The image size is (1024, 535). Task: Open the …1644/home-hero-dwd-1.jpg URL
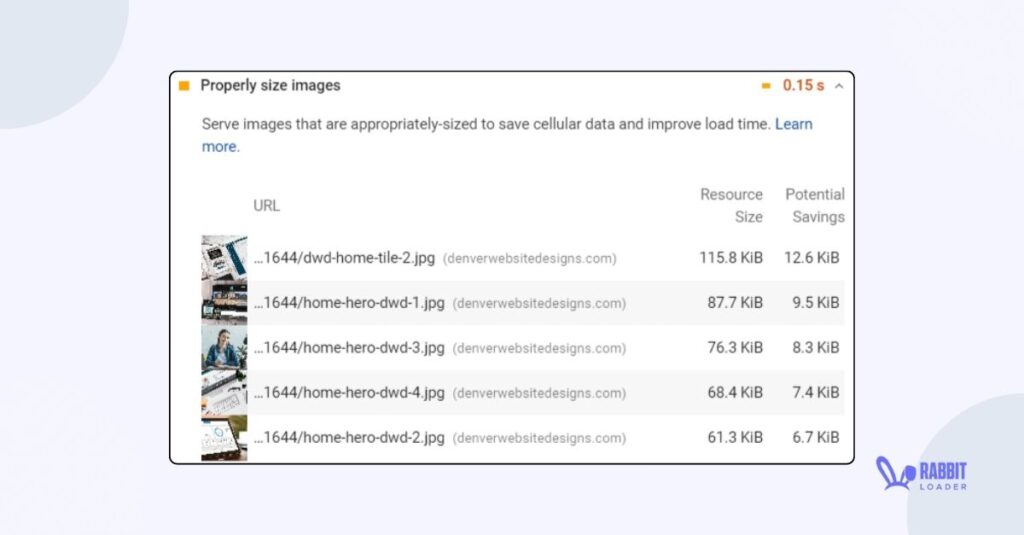(349, 303)
